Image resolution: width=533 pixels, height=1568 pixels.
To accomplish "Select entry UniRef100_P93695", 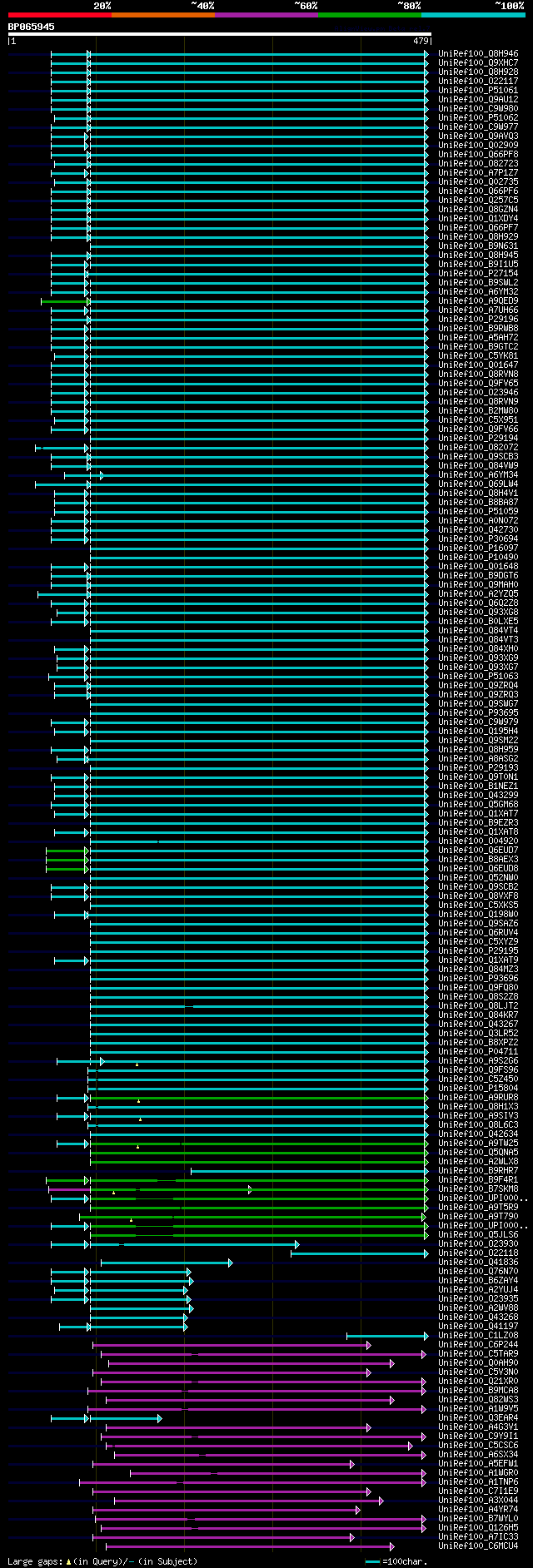I will coord(478,713).
